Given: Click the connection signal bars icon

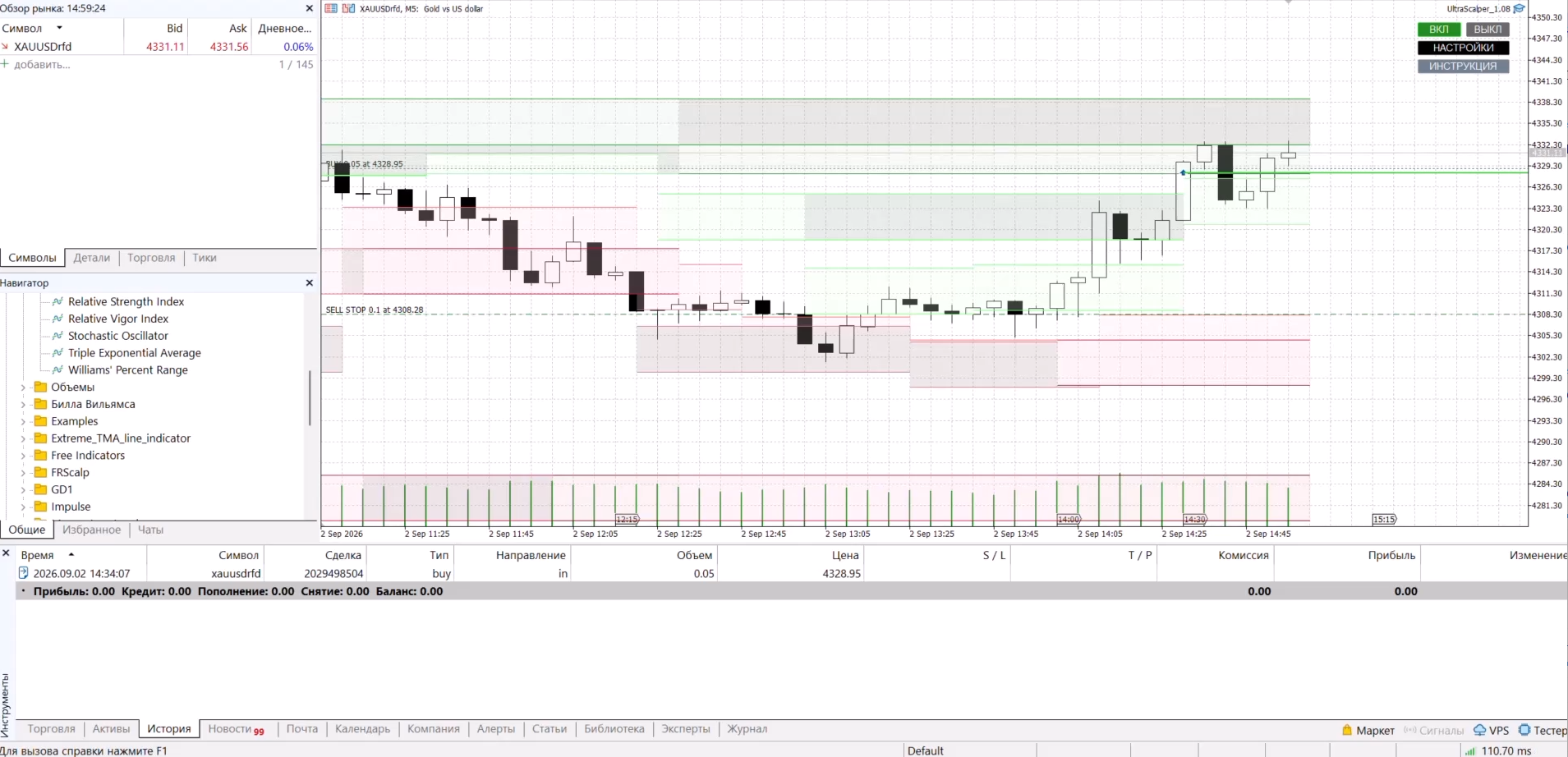Looking at the screenshot, I should point(1469,750).
